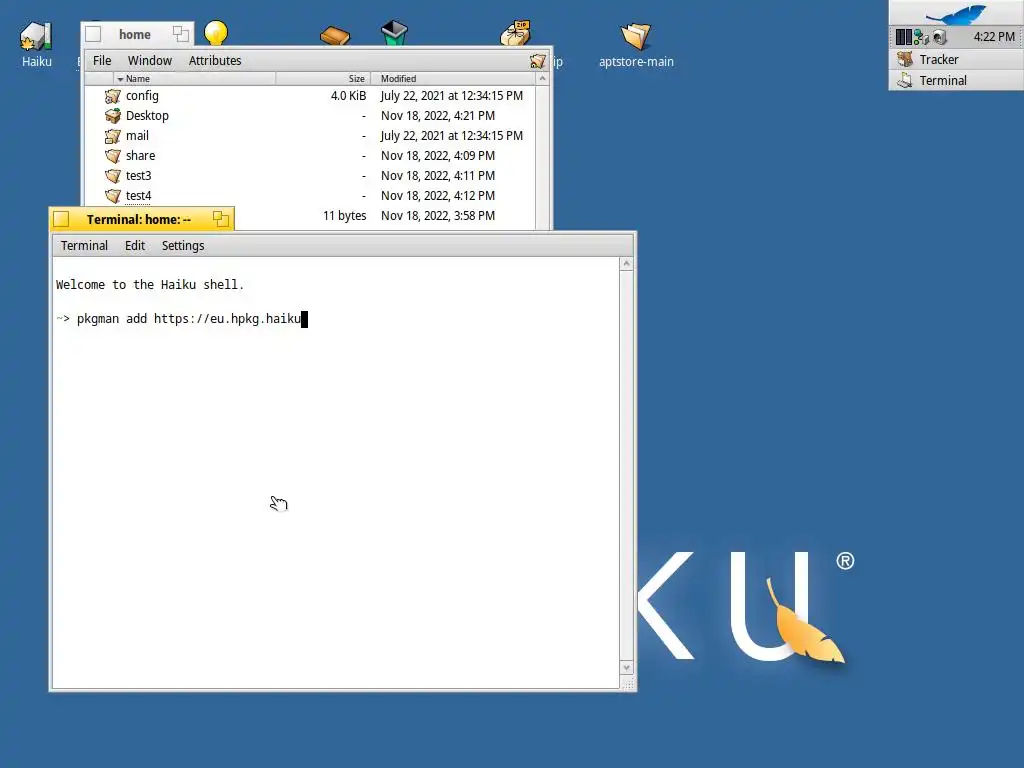Click the share folder icon

coord(112,156)
